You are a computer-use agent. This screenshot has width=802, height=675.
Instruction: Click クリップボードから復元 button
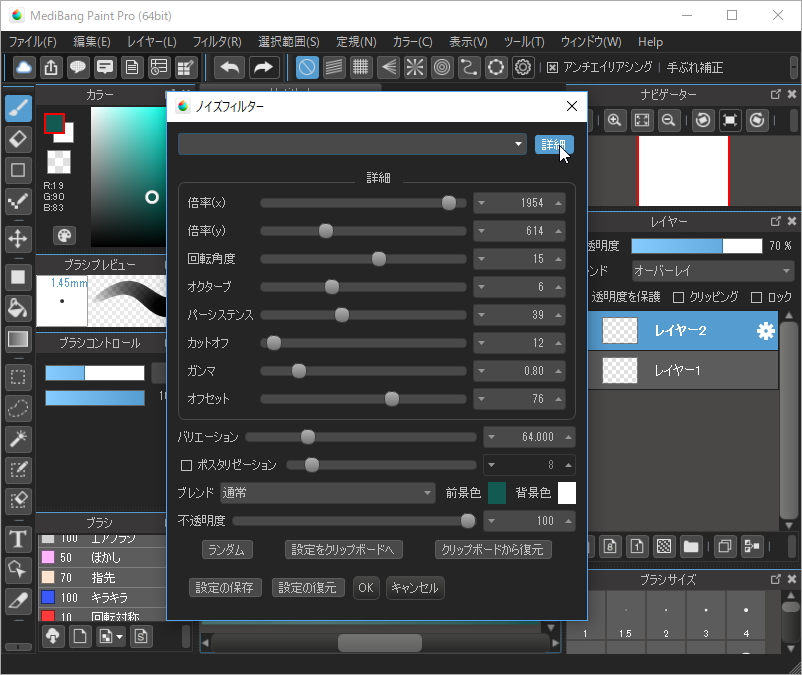tap(493, 550)
